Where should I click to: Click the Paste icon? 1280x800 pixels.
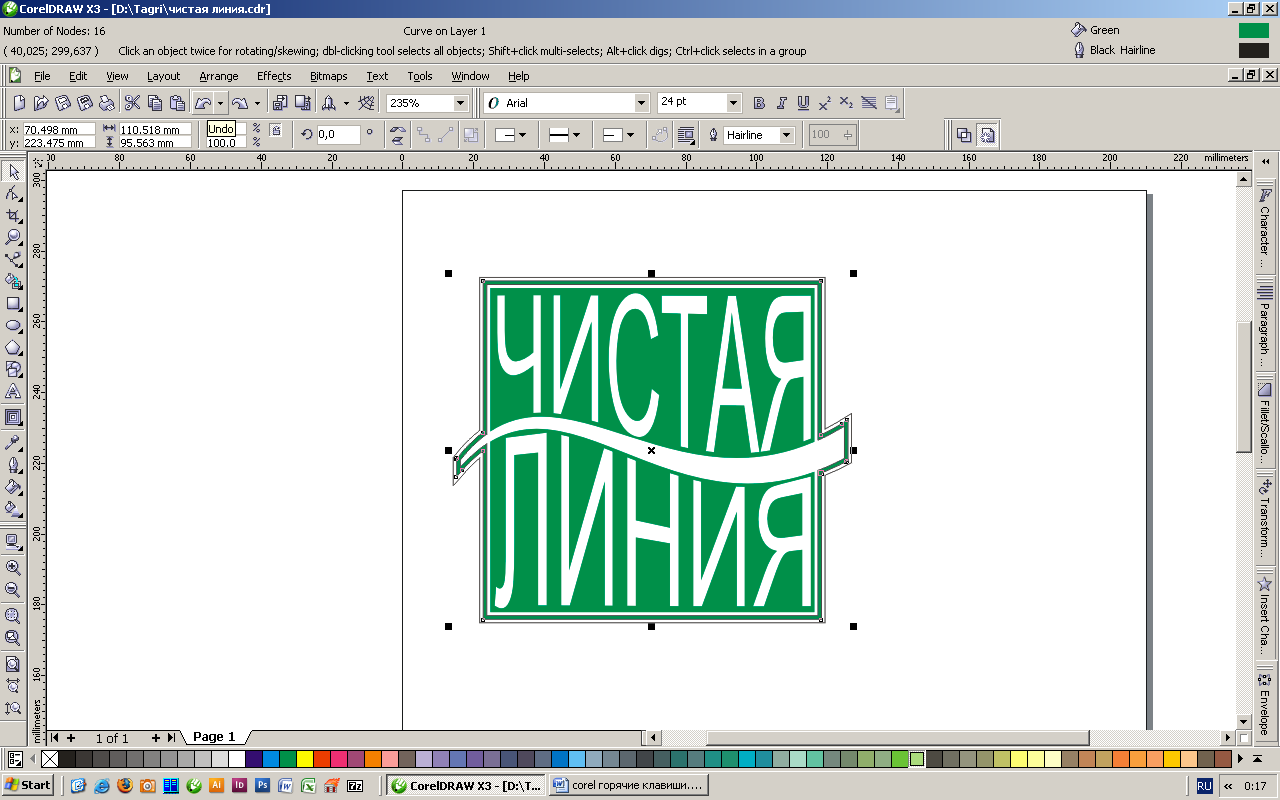point(177,103)
